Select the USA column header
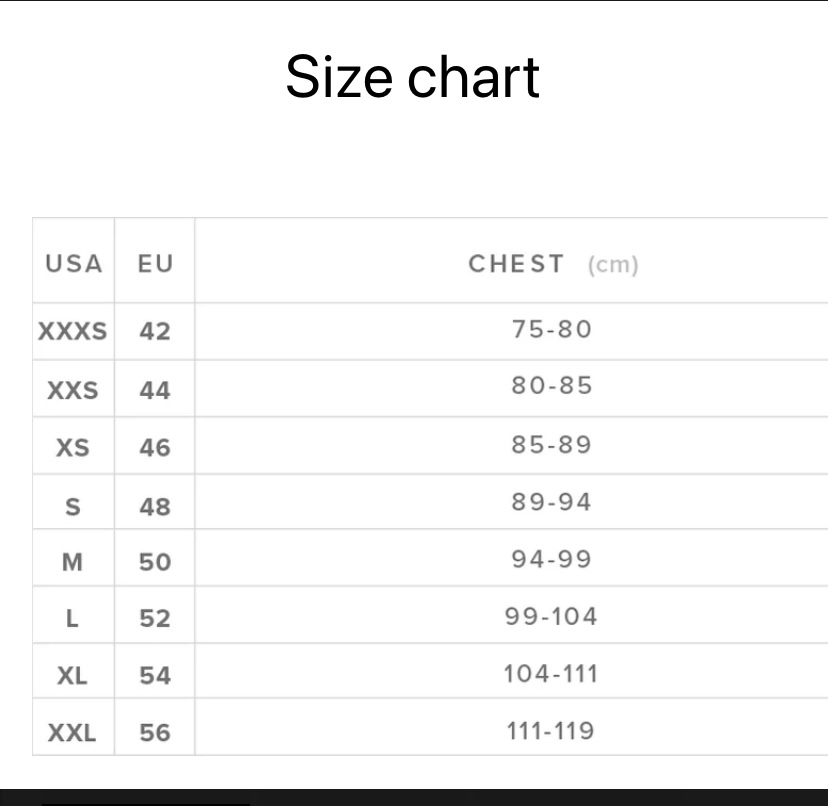Screen dimensions: 828x806 point(74,264)
